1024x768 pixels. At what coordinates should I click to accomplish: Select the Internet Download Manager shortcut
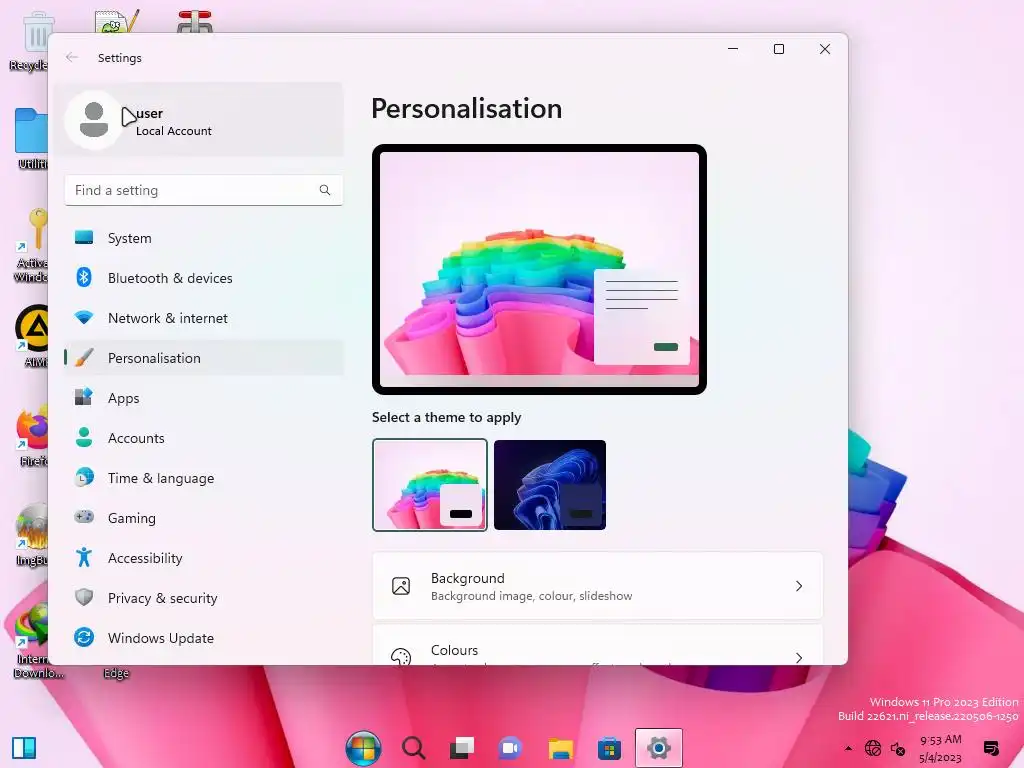point(33,641)
